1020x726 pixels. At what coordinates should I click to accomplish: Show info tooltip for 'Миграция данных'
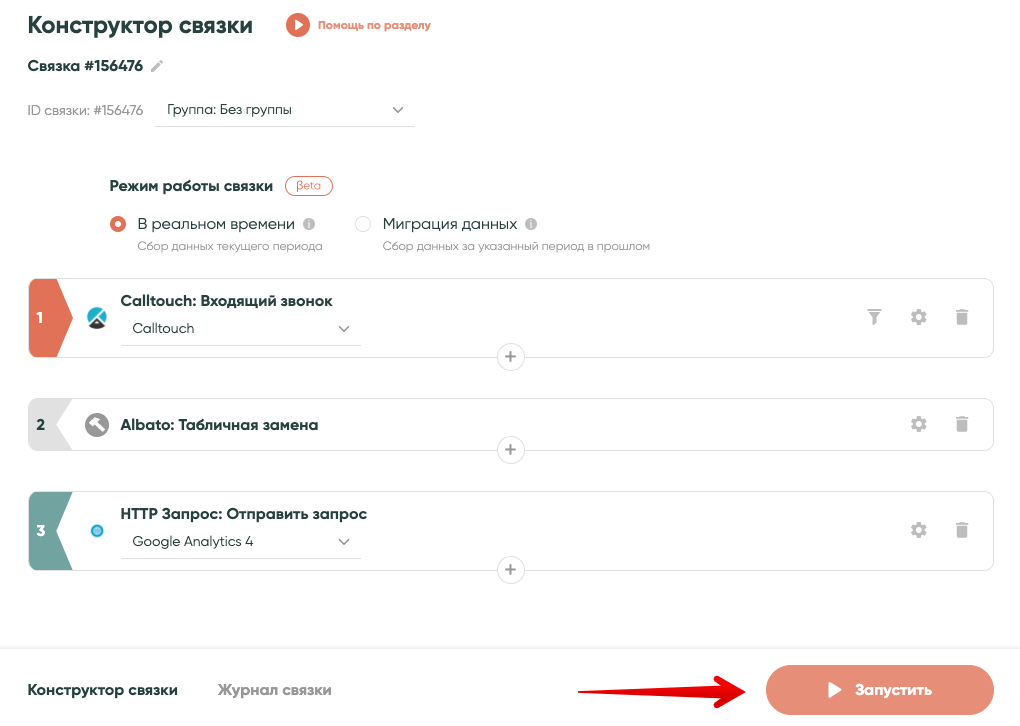pos(531,224)
